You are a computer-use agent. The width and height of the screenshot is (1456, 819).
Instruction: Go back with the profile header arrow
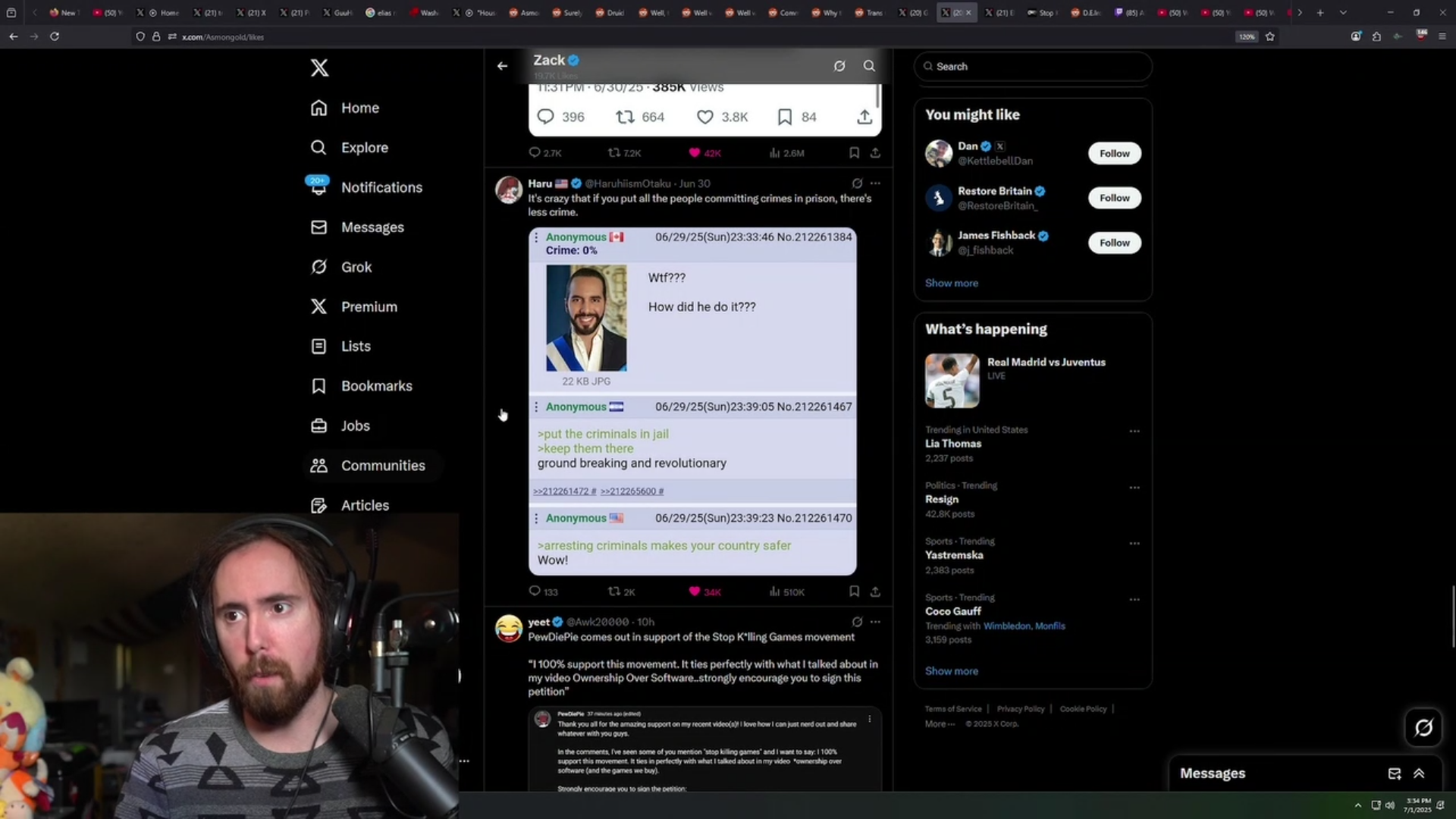pyautogui.click(x=502, y=66)
